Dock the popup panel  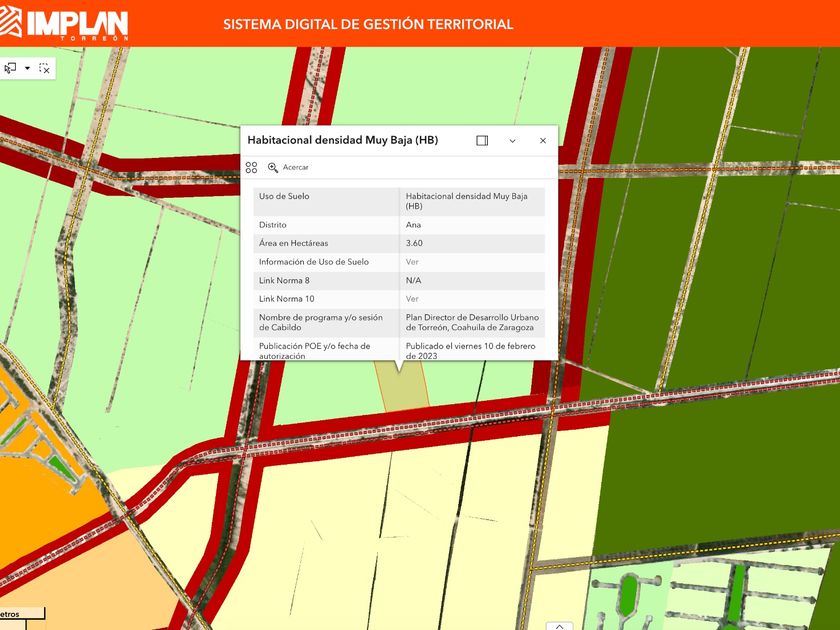[x=482, y=141]
